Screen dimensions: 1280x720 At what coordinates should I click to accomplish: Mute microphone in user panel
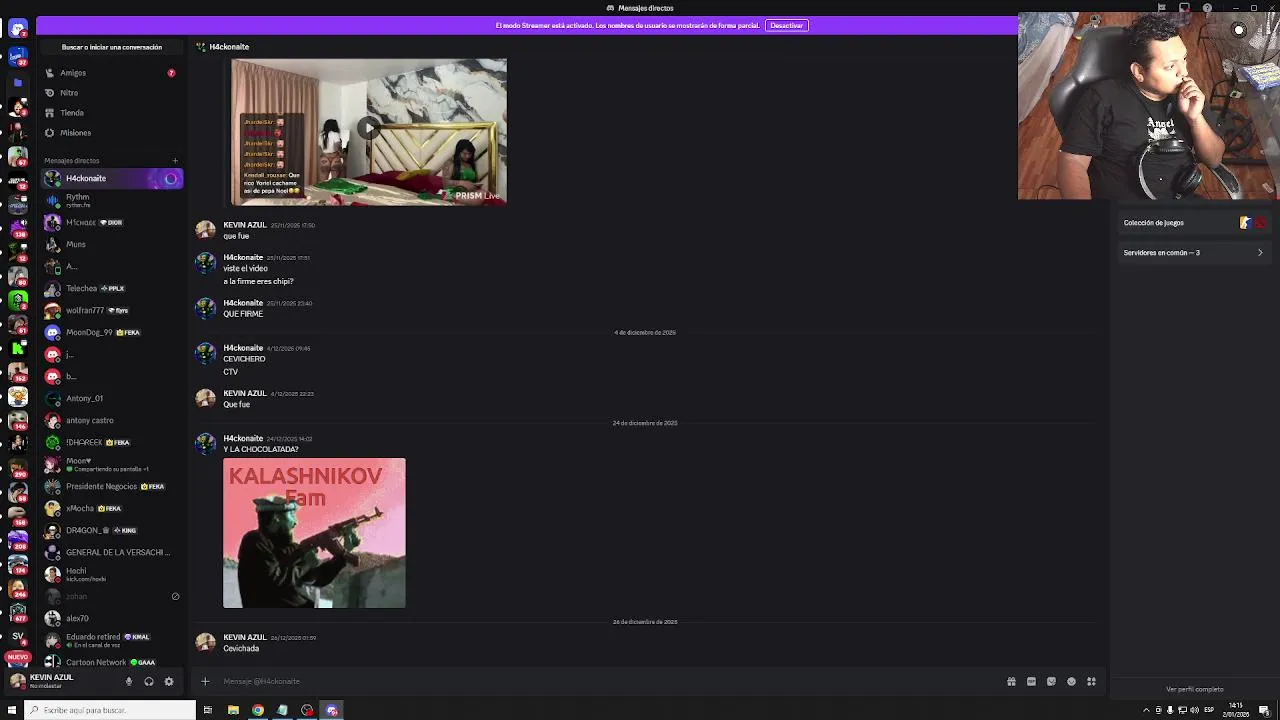128,681
